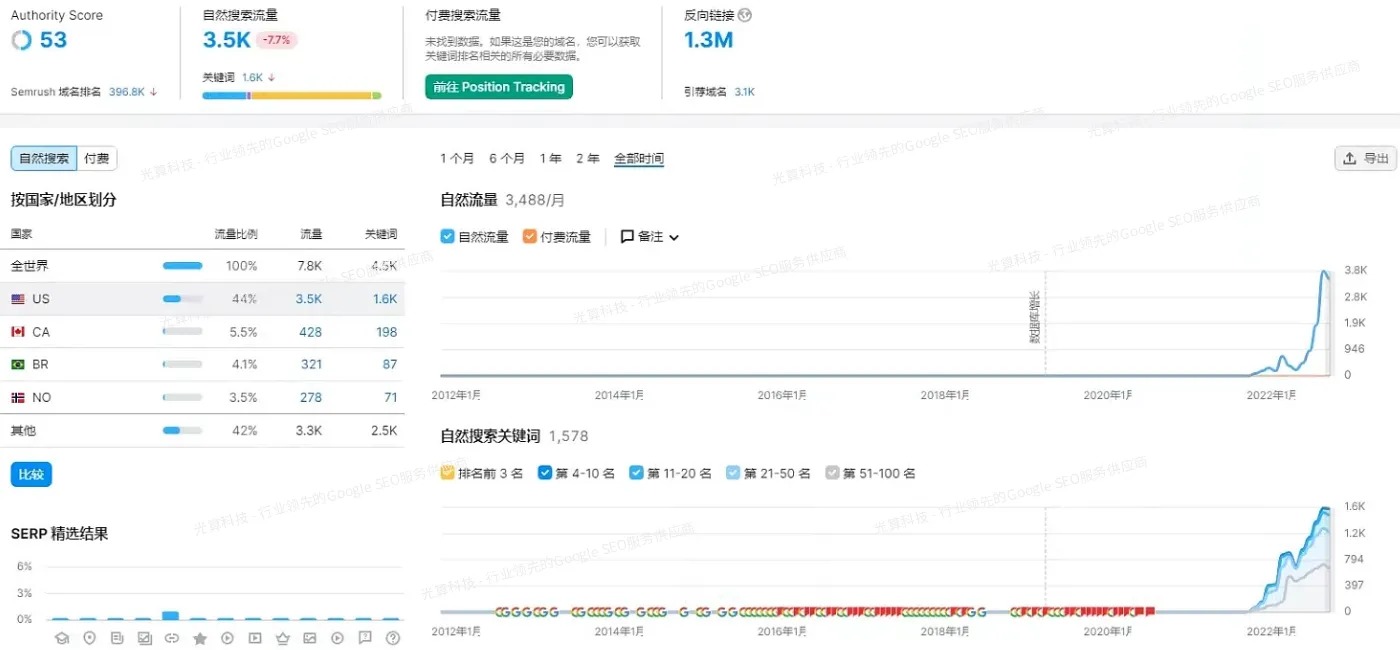Viewport: 1400px width, 650px height.
Task: Click the circle play icon beside the star
Action: click(227, 638)
